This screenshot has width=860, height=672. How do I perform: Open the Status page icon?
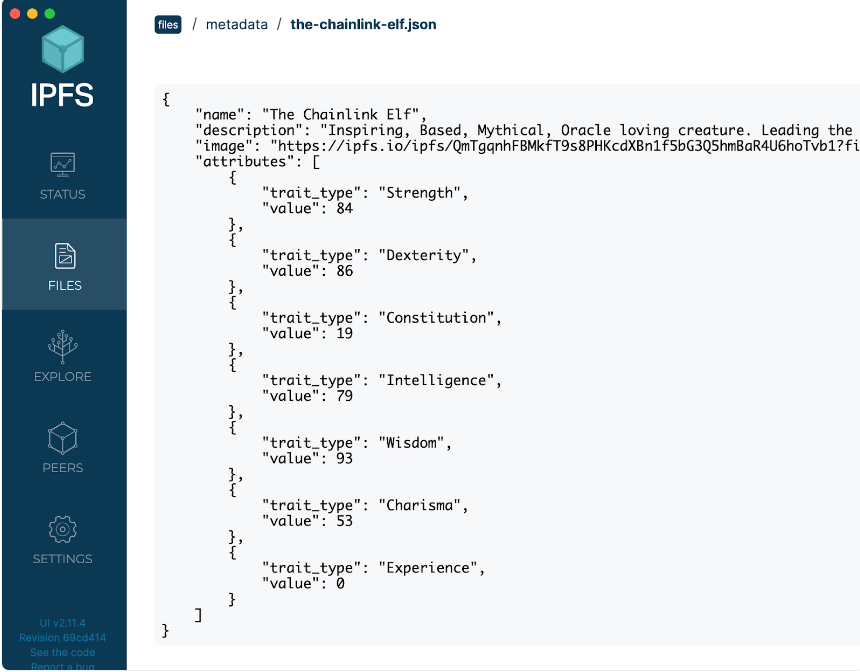(63, 164)
